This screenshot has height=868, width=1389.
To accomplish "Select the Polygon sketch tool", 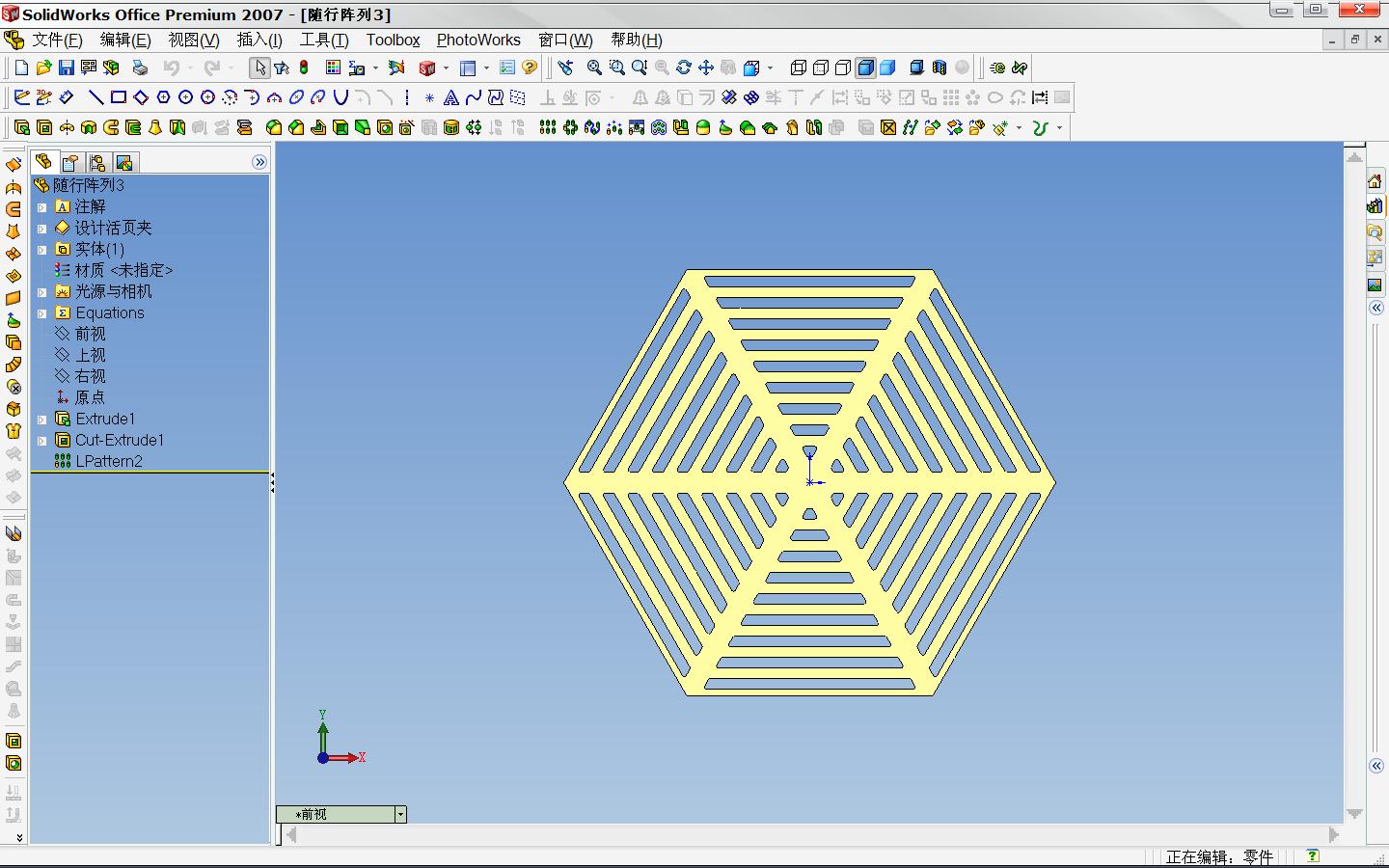I will pos(163,97).
